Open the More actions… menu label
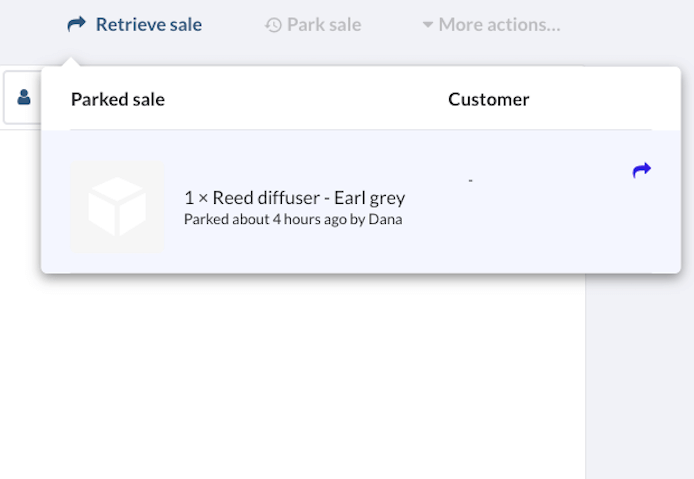Screen dimensions: 694x479 click(x=499, y=24)
